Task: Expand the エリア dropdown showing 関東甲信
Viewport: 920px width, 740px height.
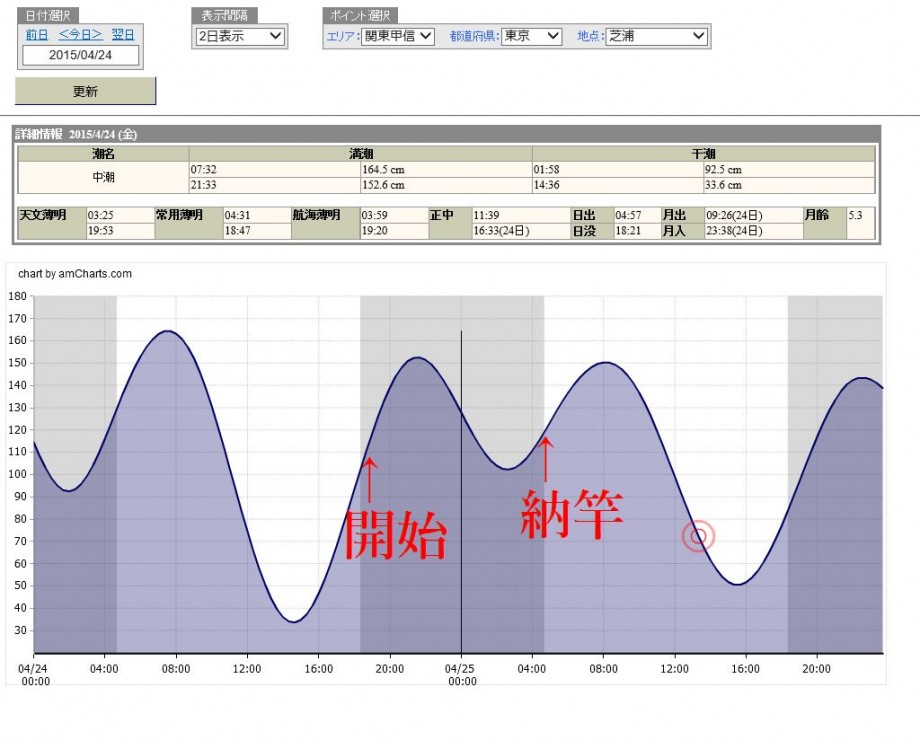Action: pyautogui.click(x=397, y=36)
